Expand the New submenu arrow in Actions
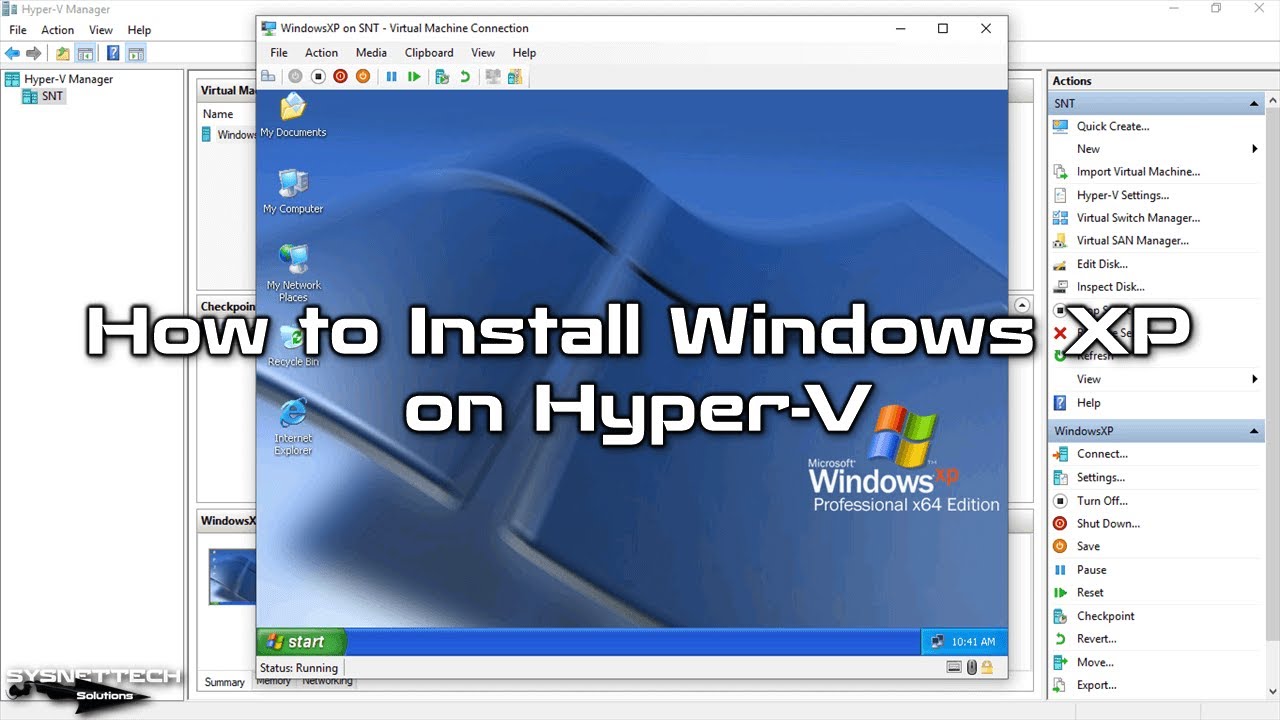 [x=1255, y=149]
